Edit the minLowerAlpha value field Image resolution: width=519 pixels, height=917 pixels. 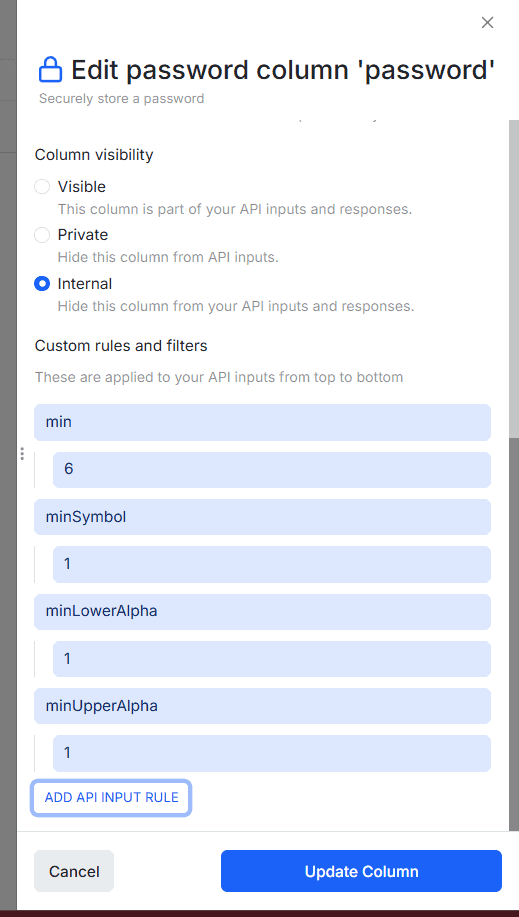[271, 659]
